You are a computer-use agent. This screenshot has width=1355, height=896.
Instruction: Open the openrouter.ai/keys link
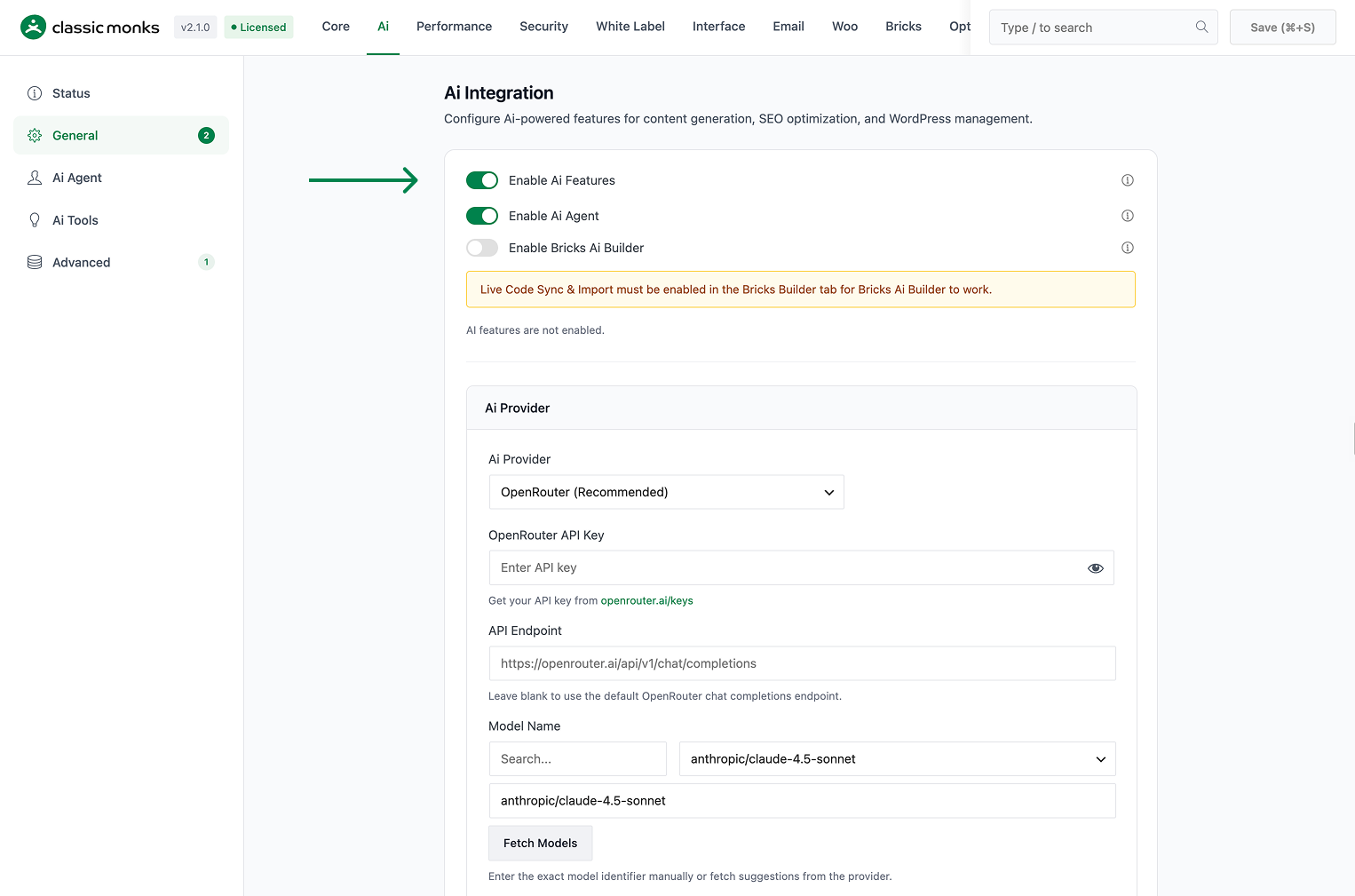[646, 601]
